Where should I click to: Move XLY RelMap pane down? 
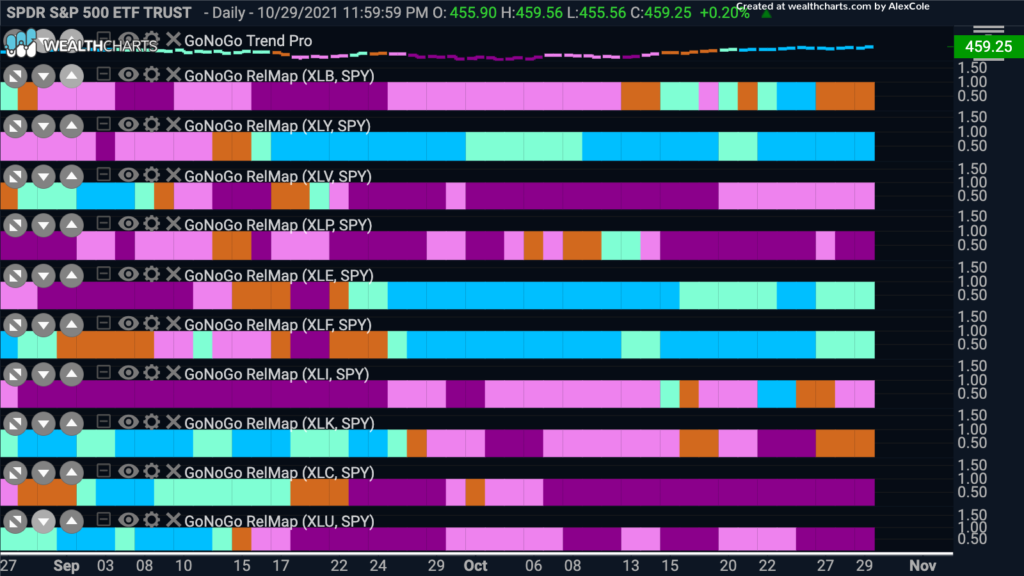coord(43,126)
